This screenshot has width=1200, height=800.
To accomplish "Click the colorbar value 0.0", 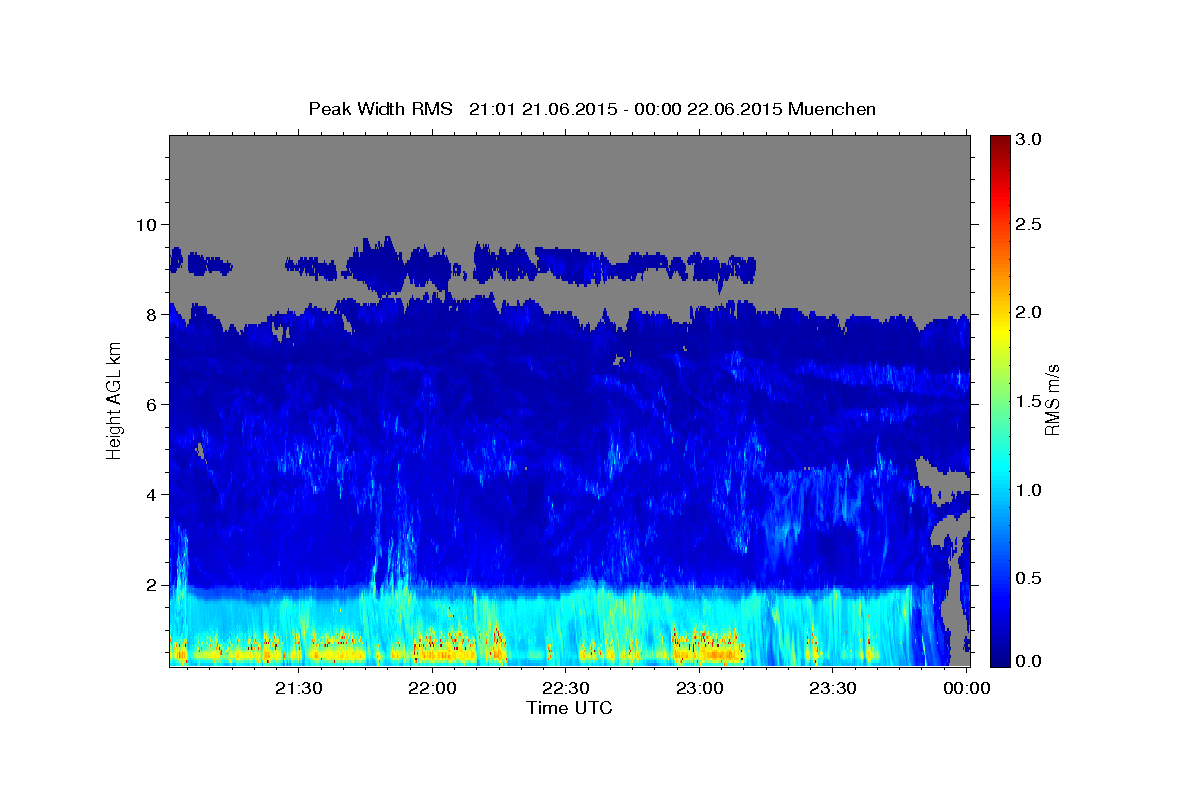I will click(1029, 661).
